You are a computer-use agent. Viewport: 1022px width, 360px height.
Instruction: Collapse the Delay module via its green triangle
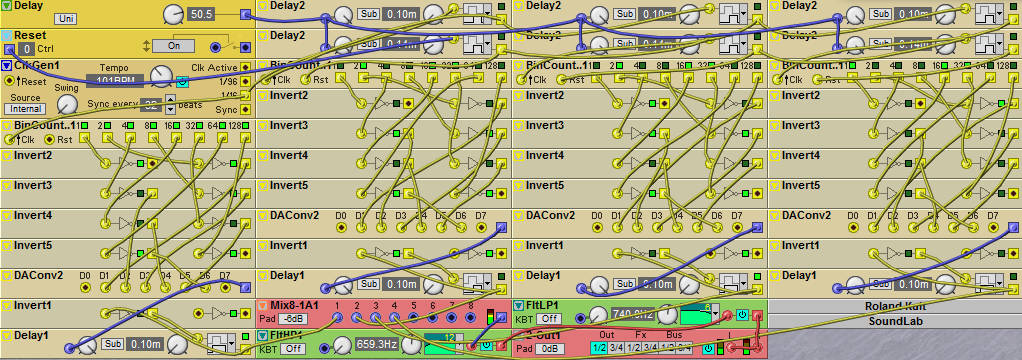click(7, 5)
